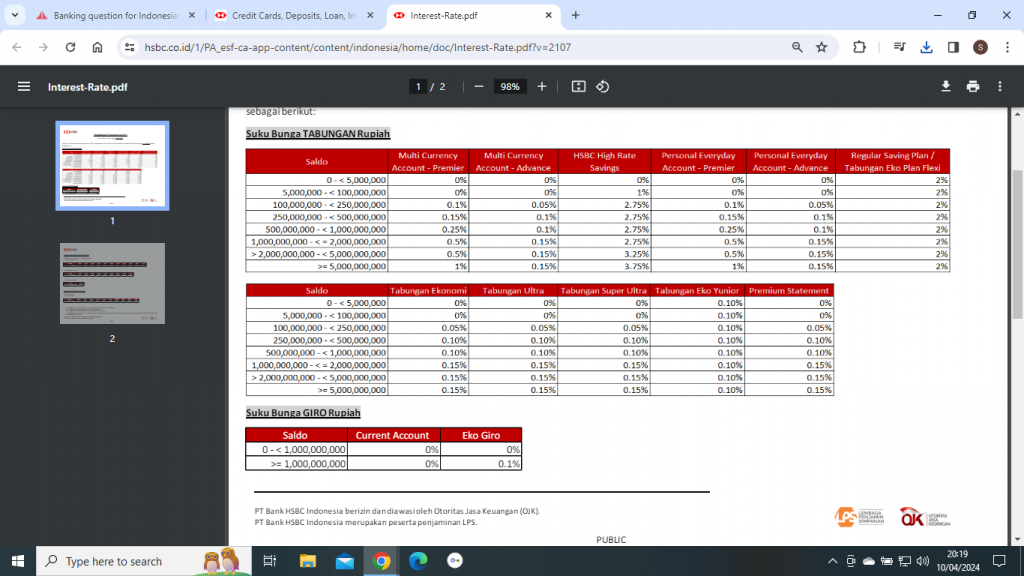Open a new browser tab
This screenshot has width=1024, height=576.
click(575, 15)
